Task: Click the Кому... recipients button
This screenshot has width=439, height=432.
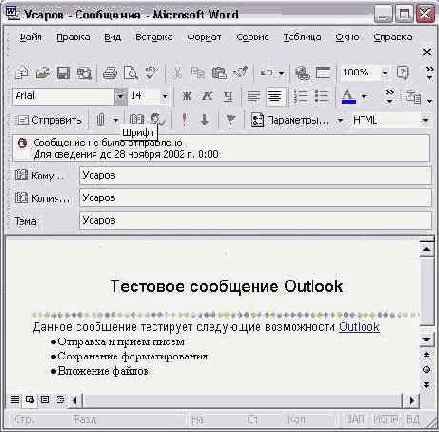Action: [39, 175]
